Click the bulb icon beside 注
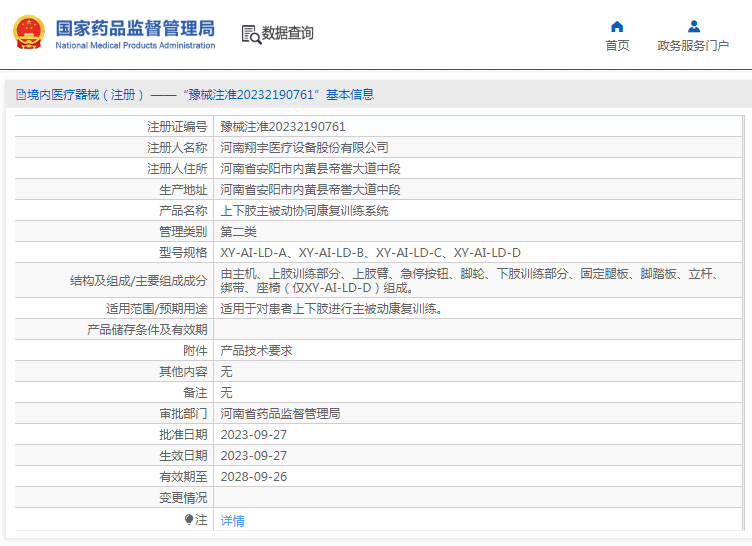The width and height of the screenshot is (752, 546). [188, 520]
